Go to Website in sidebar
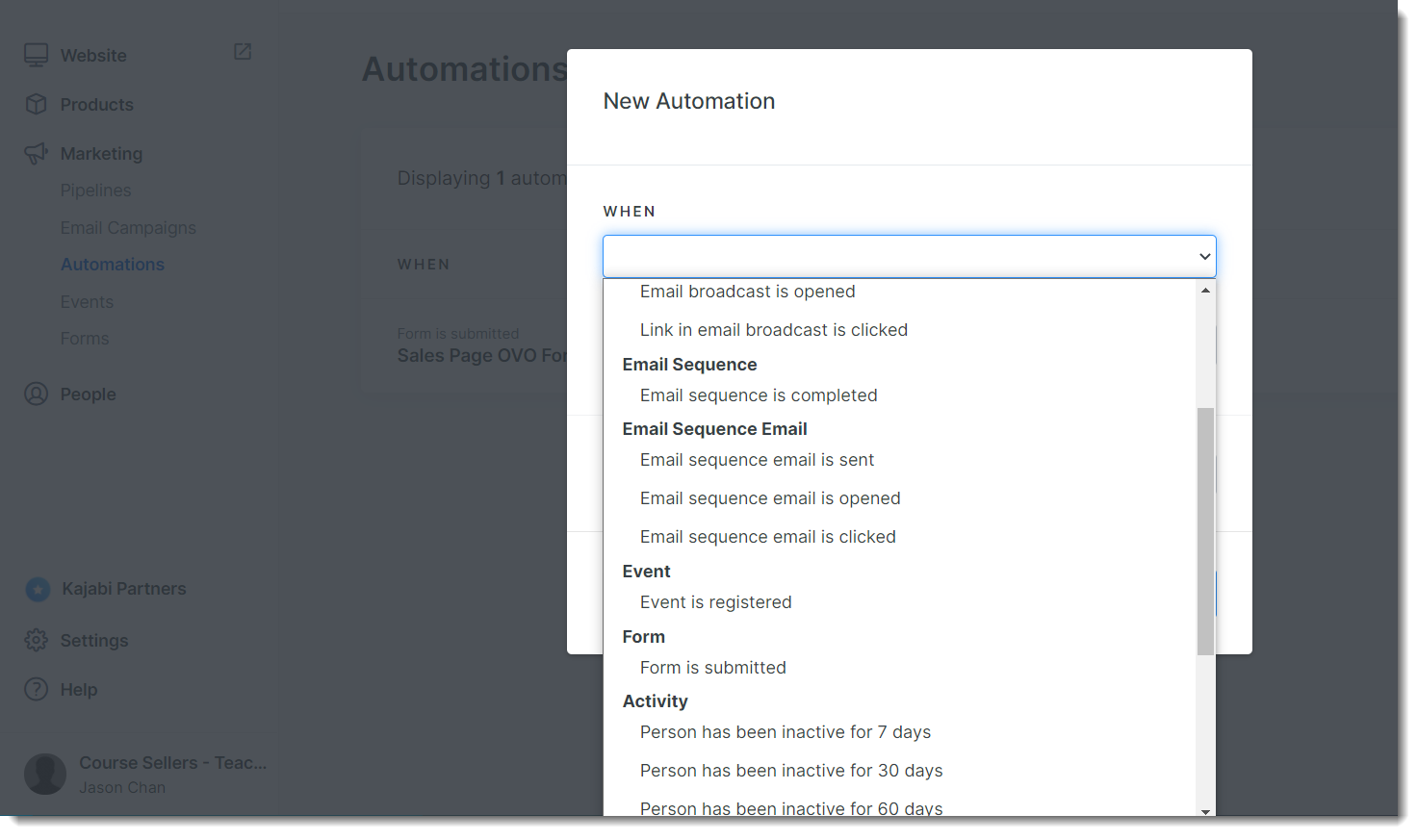 click(x=93, y=56)
